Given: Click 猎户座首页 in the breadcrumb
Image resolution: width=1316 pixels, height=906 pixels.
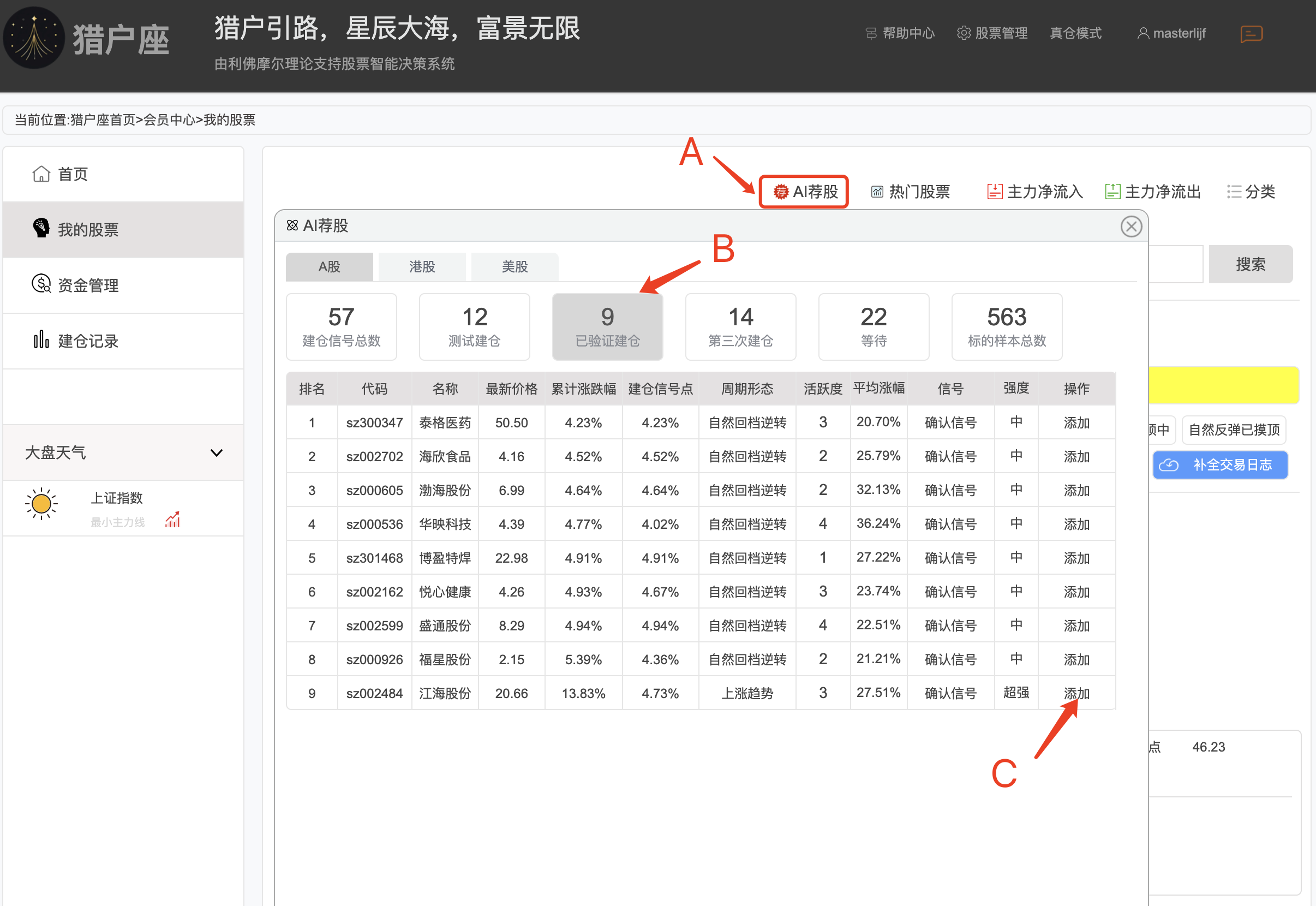Looking at the screenshot, I should point(103,120).
